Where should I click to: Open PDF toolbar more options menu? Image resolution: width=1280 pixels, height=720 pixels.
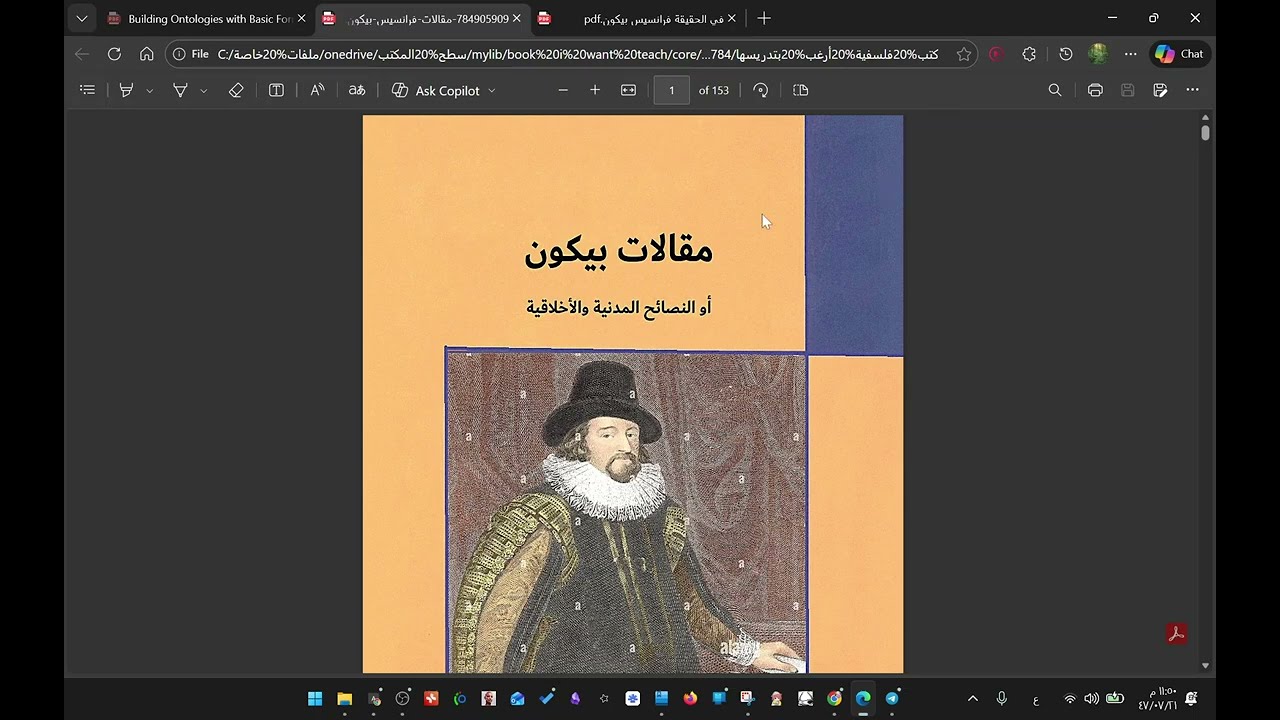tap(1192, 90)
